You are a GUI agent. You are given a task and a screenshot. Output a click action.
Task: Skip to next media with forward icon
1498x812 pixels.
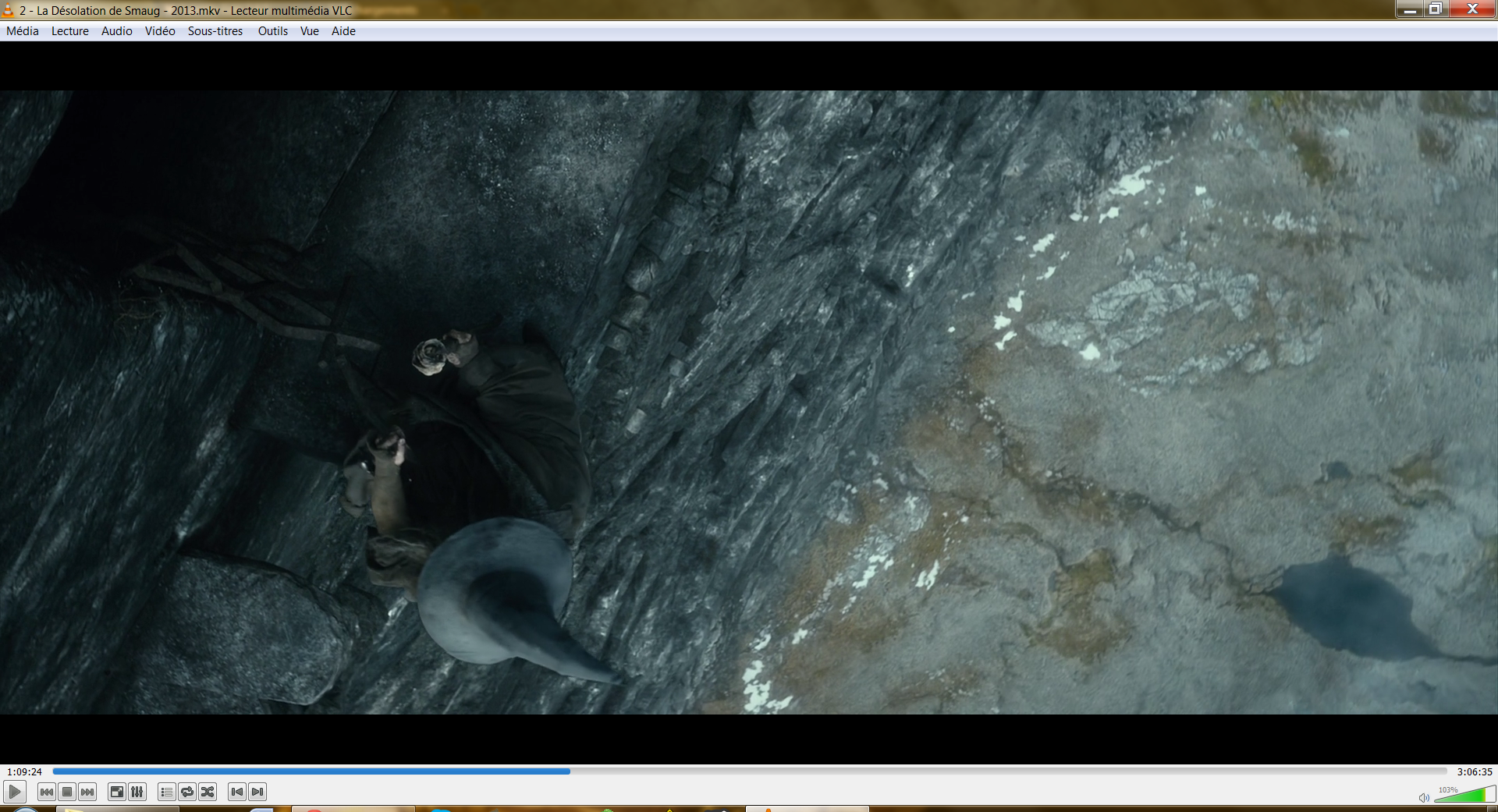click(x=87, y=792)
